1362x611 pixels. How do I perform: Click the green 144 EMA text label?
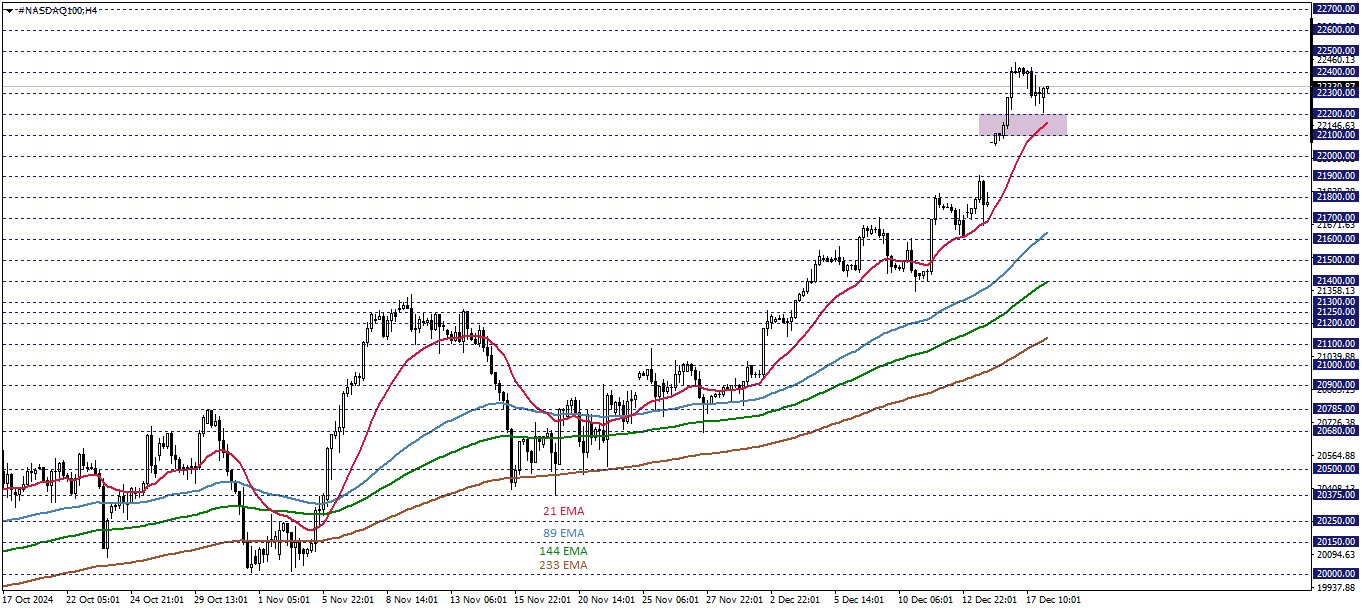click(x=563, y=550)
